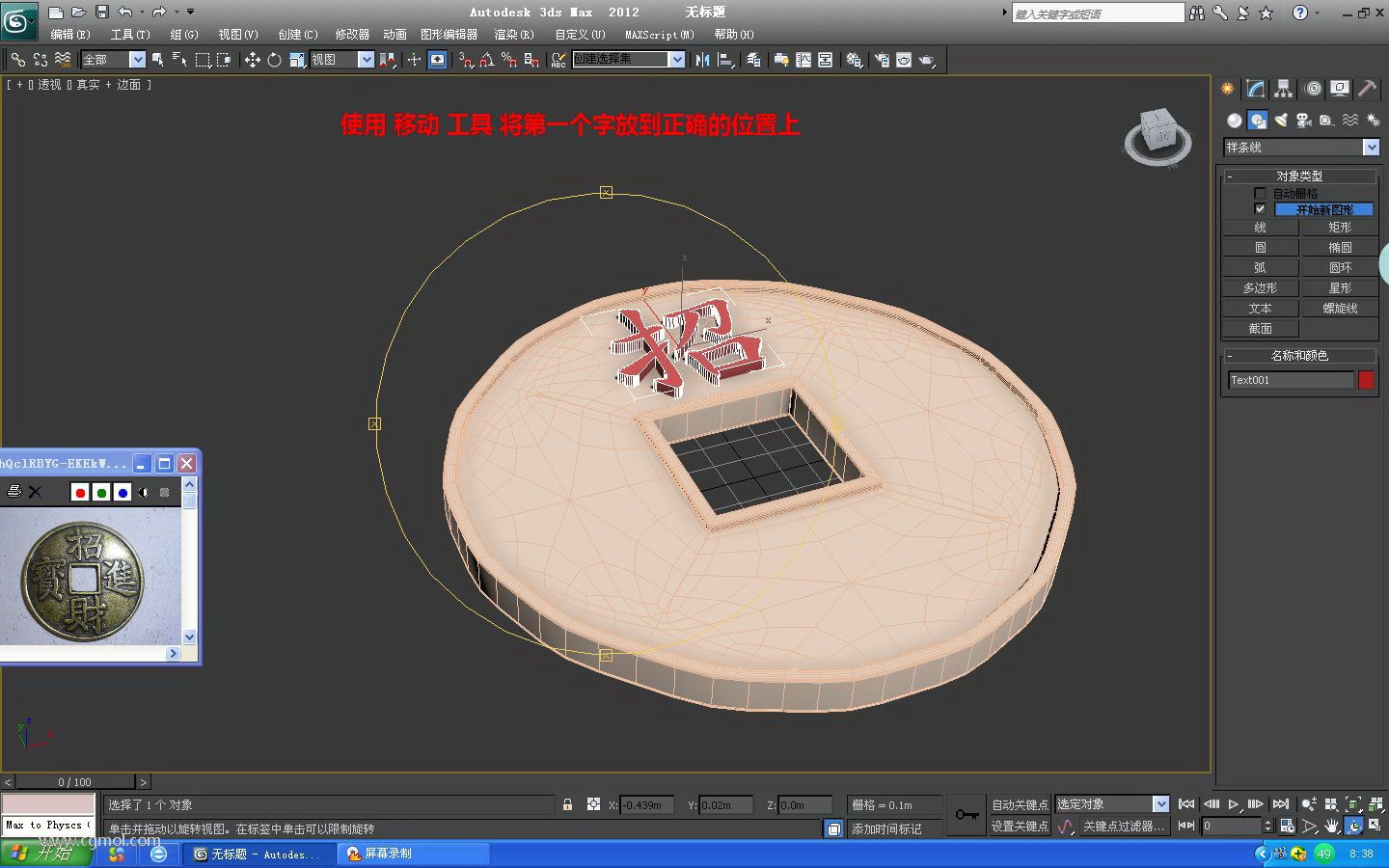This screenshot has height=868, width=1389.
Task: Select the Rotate tool in main toolbar
Action: point(274,60)
